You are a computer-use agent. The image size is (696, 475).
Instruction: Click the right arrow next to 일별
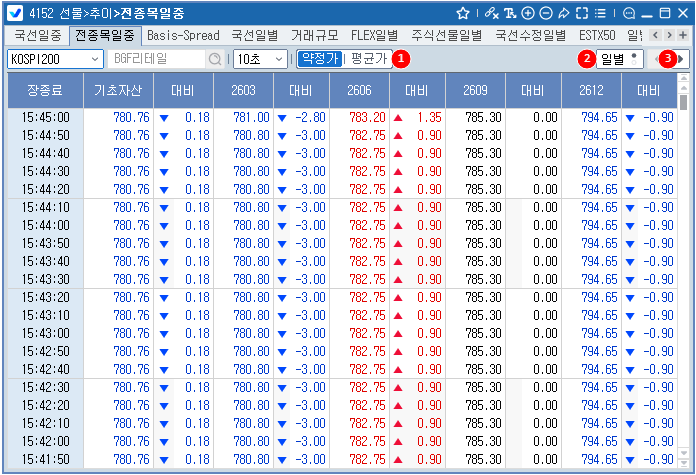pos(682,59)
